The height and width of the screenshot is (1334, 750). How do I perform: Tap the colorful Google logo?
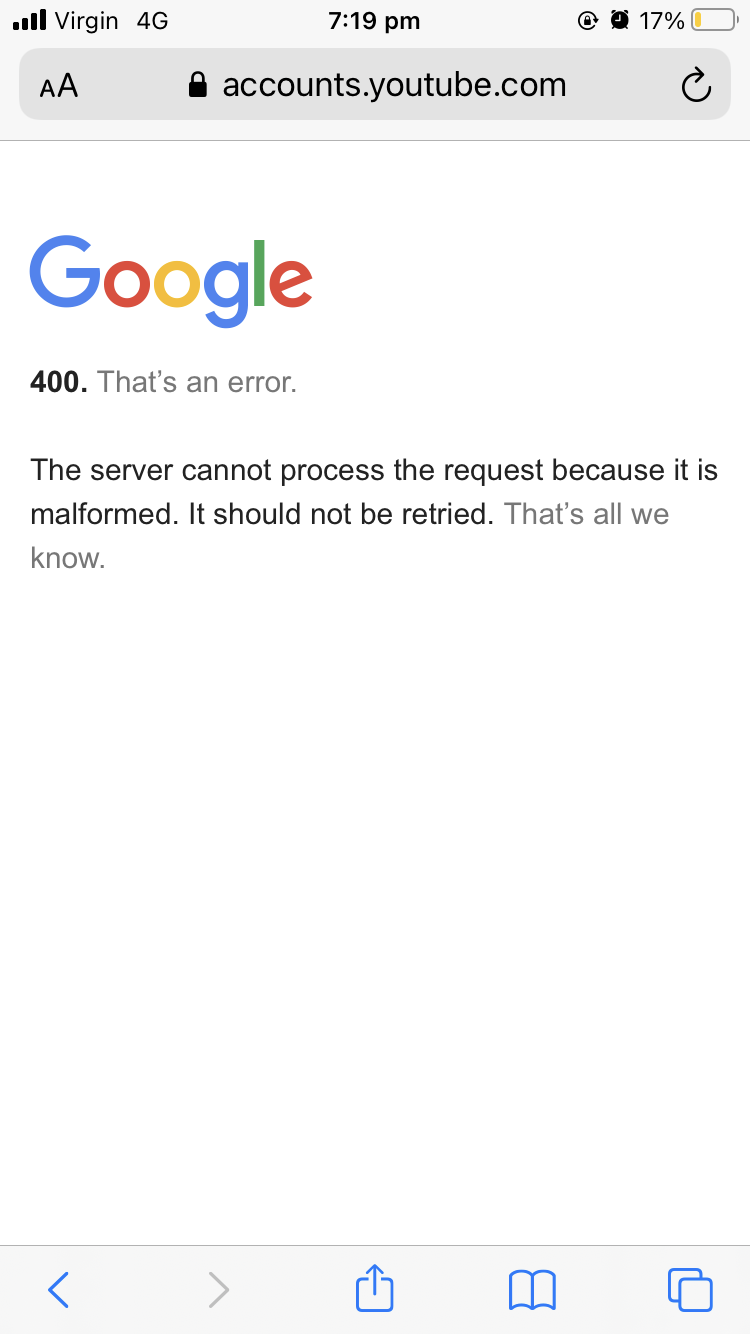tap(171, 281)
